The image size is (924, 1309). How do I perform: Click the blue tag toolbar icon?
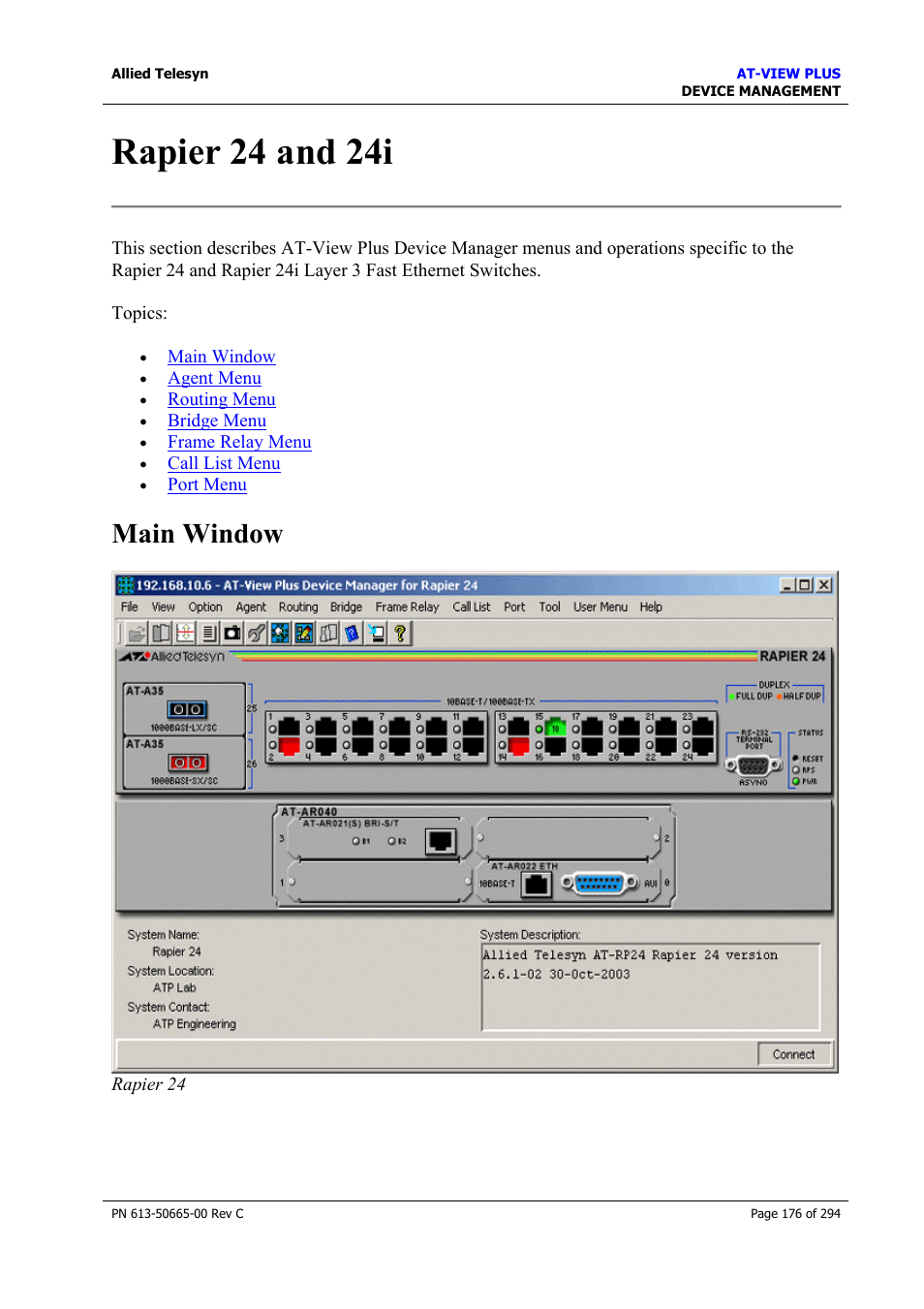coord(352,634)
